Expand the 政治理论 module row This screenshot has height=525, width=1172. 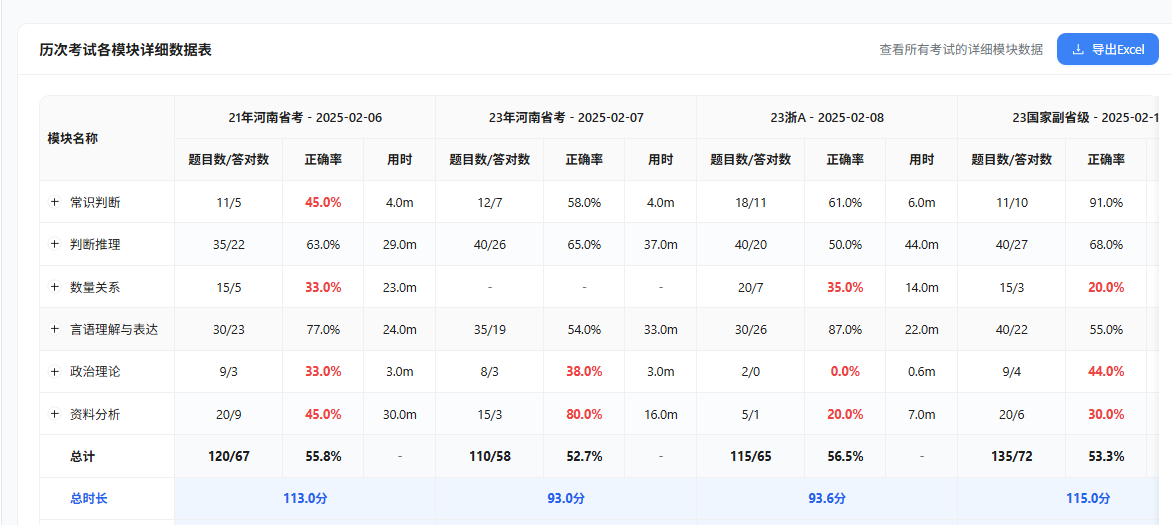(x=55, y=371)
